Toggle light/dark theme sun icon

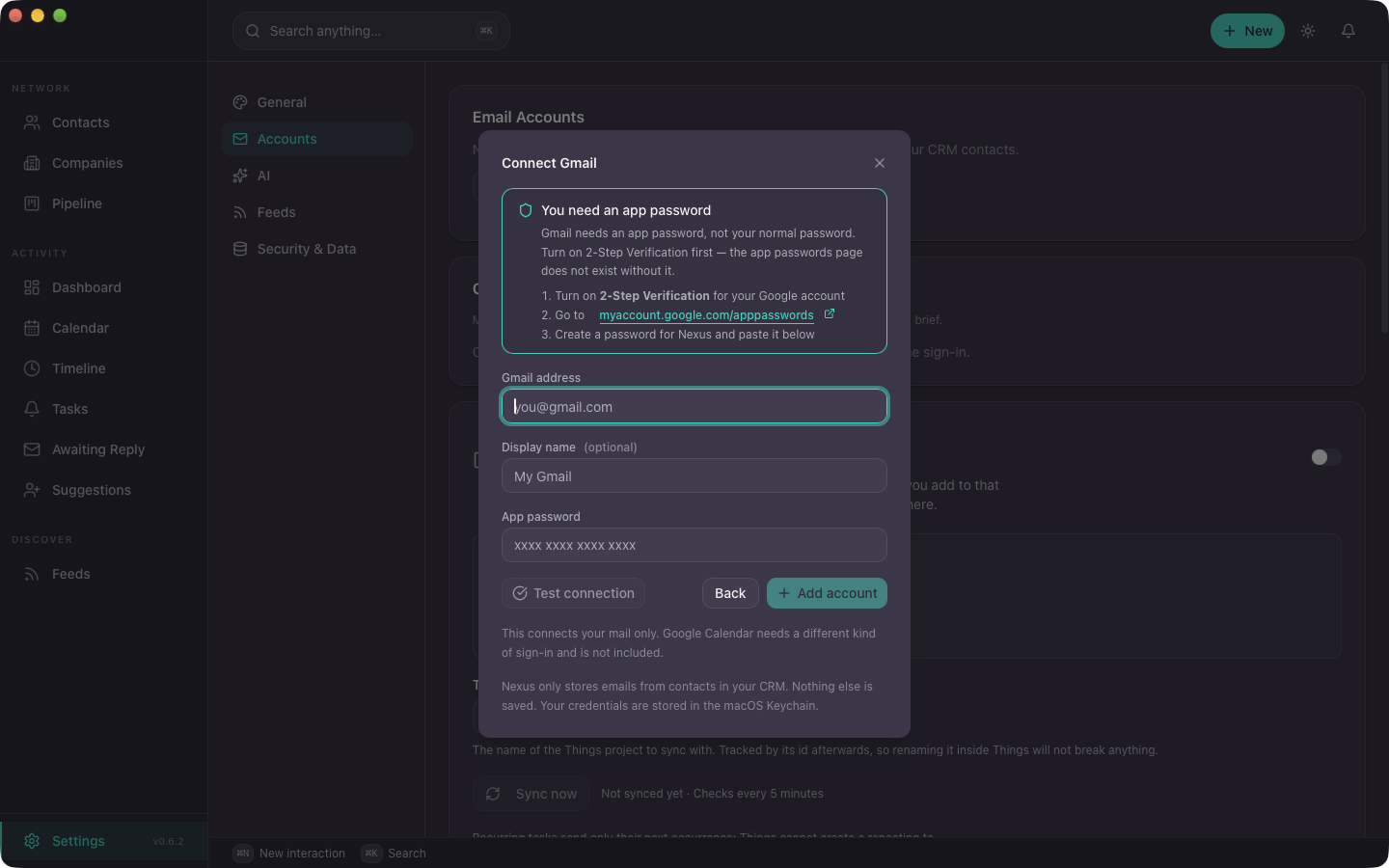point(1308,31)
